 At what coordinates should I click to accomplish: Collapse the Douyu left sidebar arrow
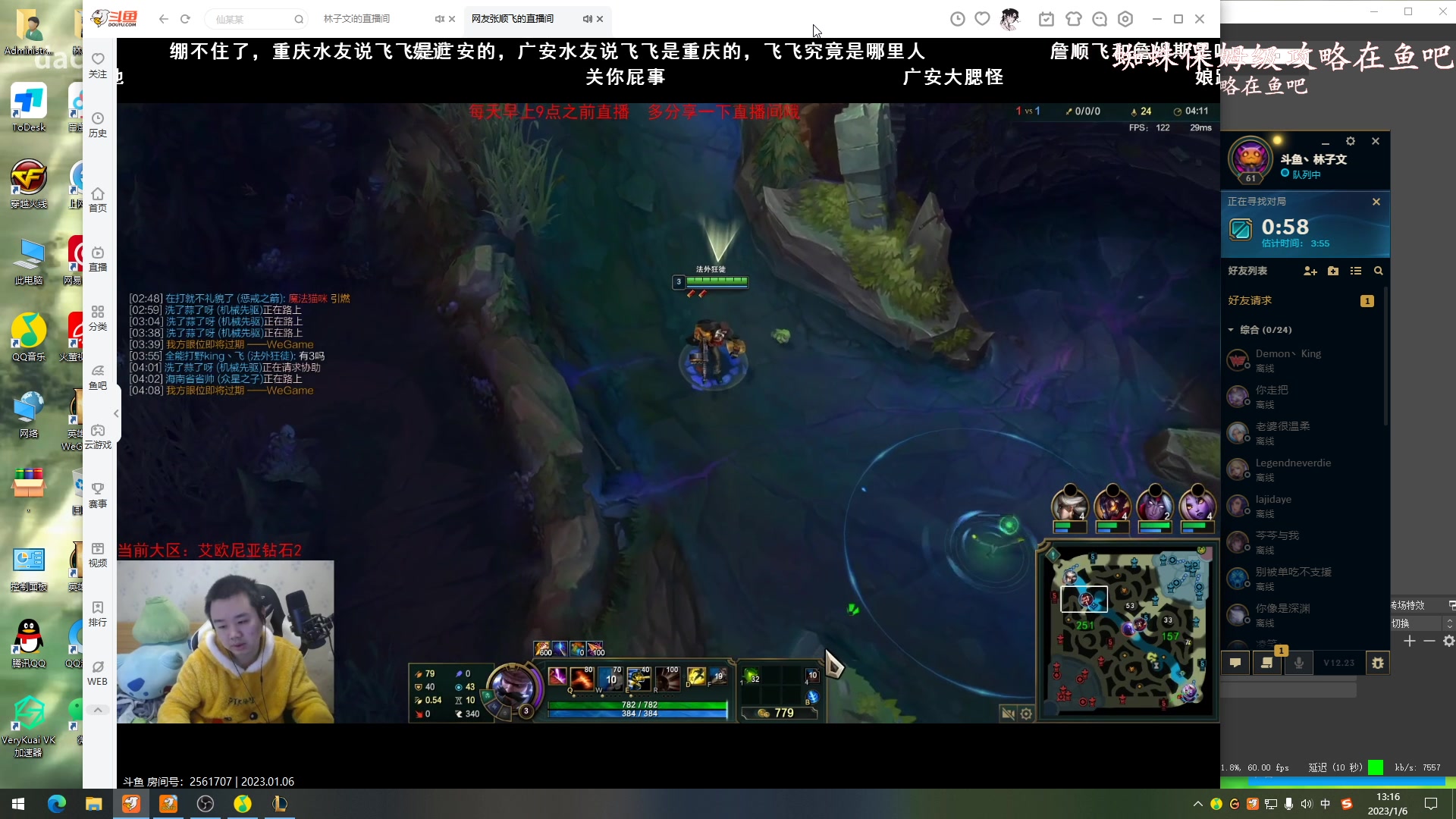pyautogui.click(x=116, y=414)
